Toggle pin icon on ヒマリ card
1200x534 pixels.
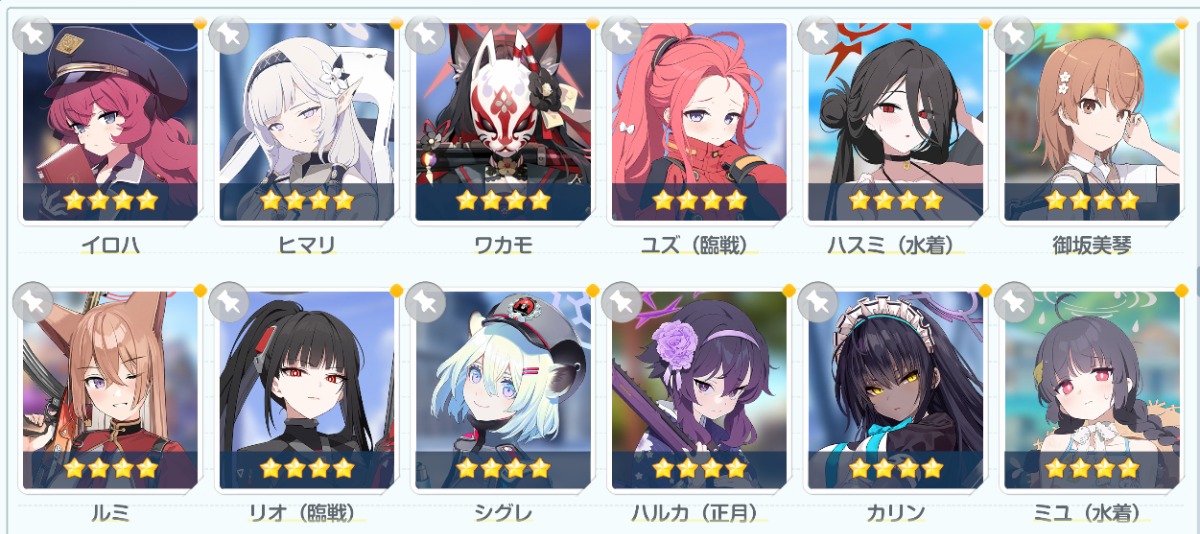tap(229, 34)
